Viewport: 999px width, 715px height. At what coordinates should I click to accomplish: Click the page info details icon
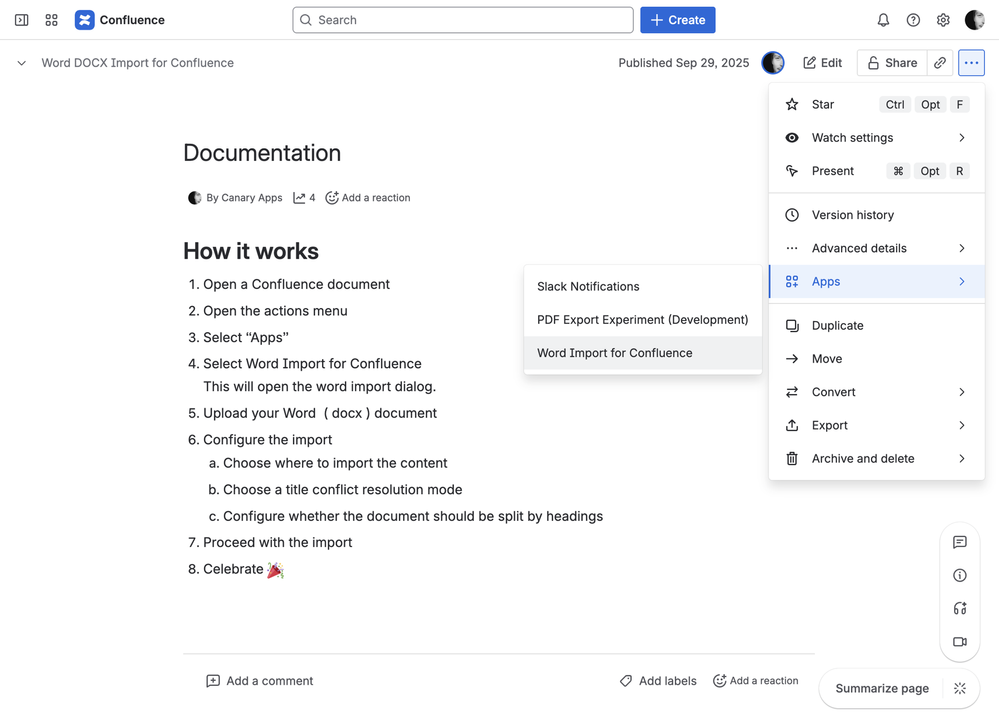[960, 575]
